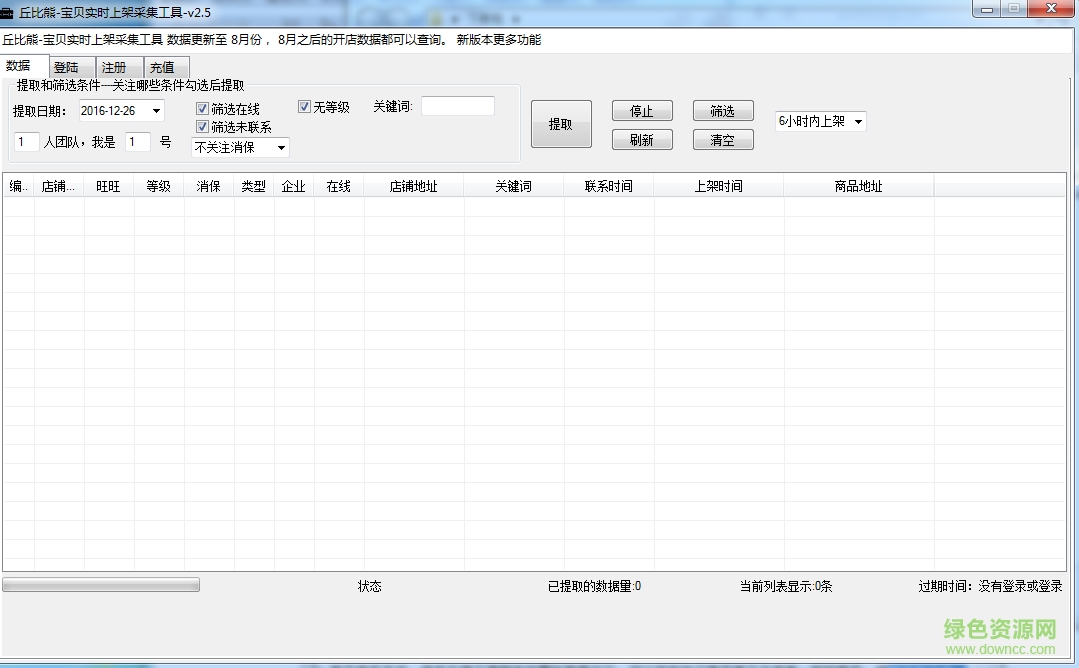This screenshot has height=668, width=1079.
Task: Click the progress bar at bottom left
Action: [x=100, y=584]
